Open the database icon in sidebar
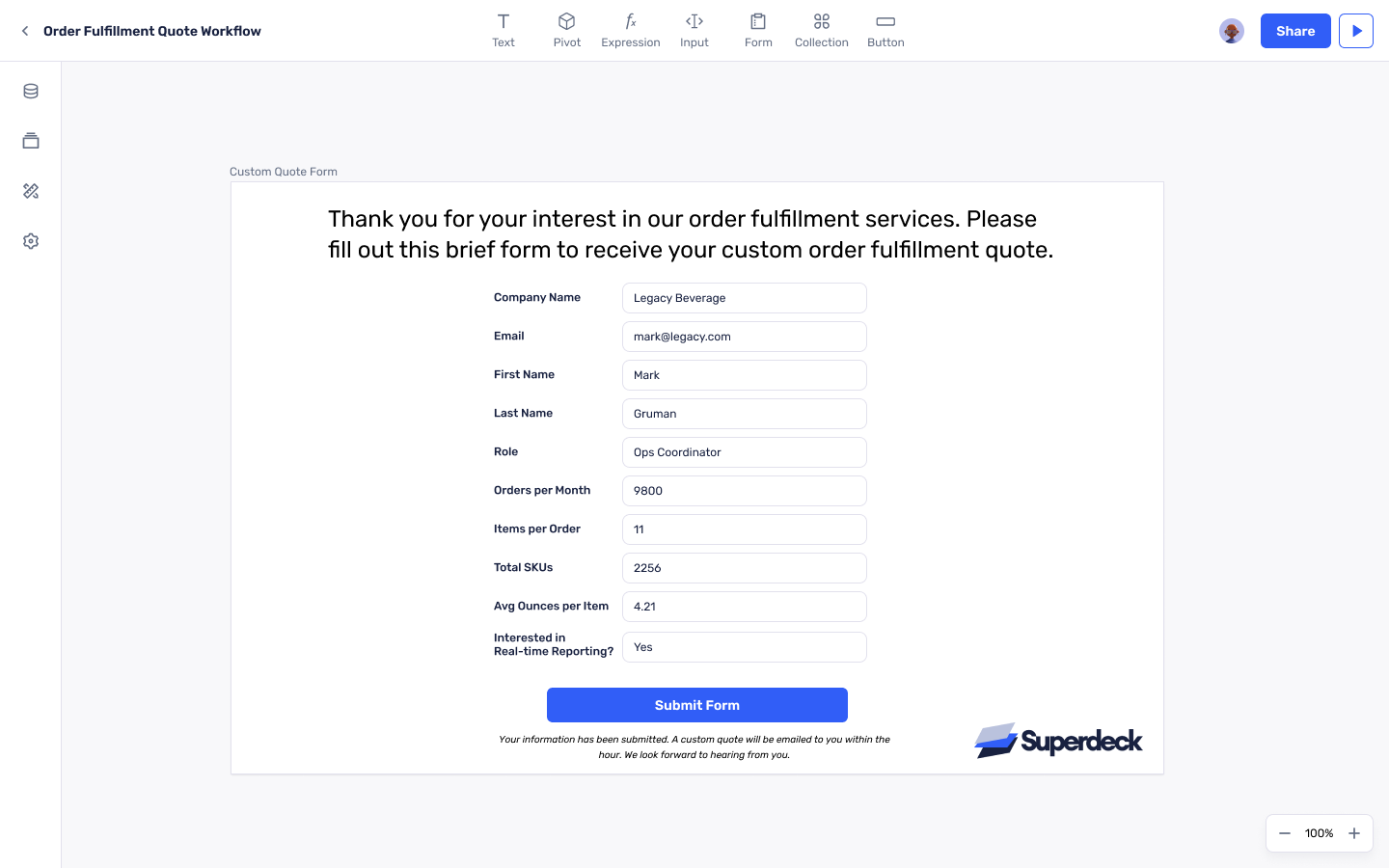 pyautogui.click(x=31, y=91)
